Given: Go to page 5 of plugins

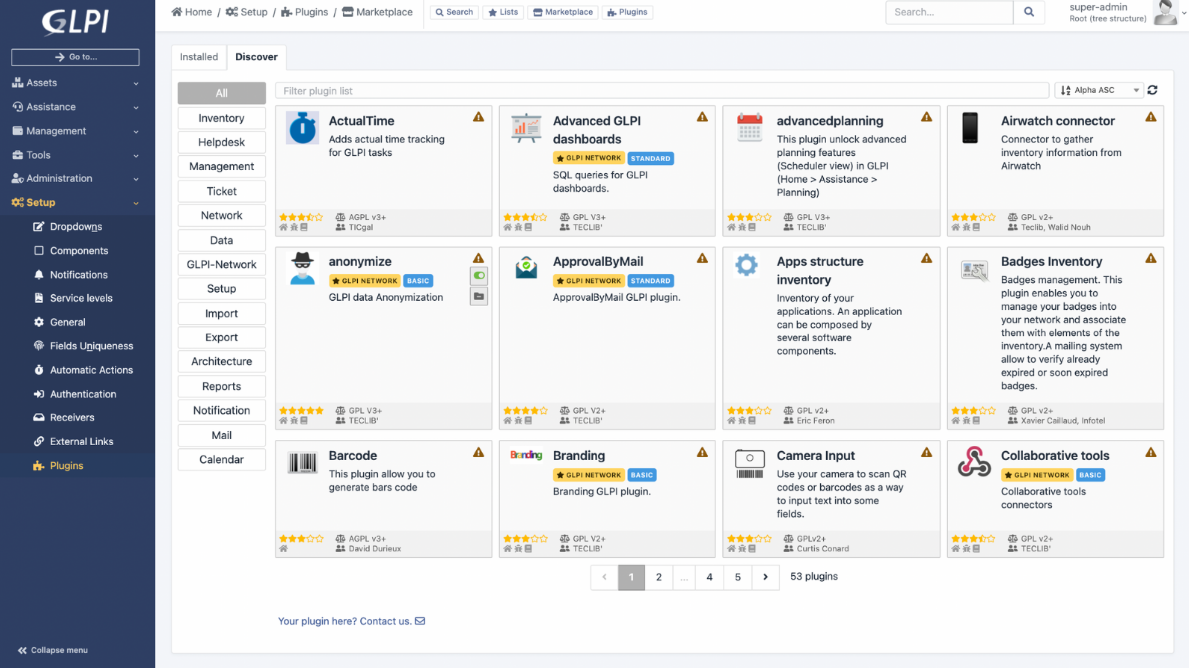Looking at the screenshot, I should (738, 577).
